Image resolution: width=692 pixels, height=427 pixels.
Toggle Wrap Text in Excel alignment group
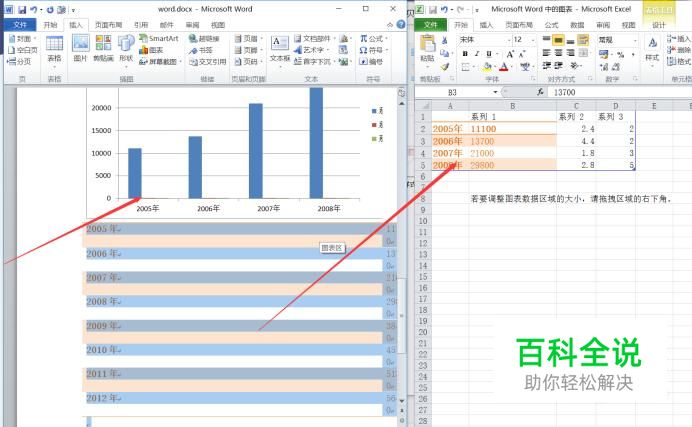[x=583, y=40]
